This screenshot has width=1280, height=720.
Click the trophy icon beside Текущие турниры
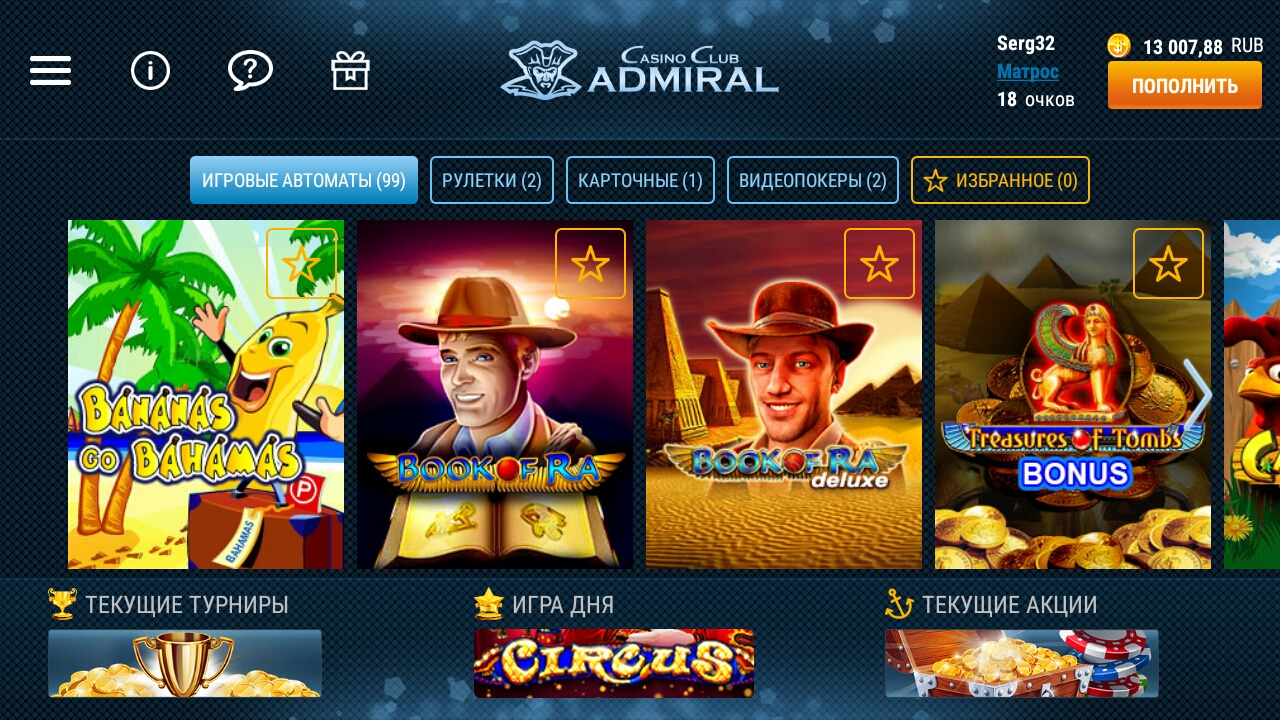[62, 604]
